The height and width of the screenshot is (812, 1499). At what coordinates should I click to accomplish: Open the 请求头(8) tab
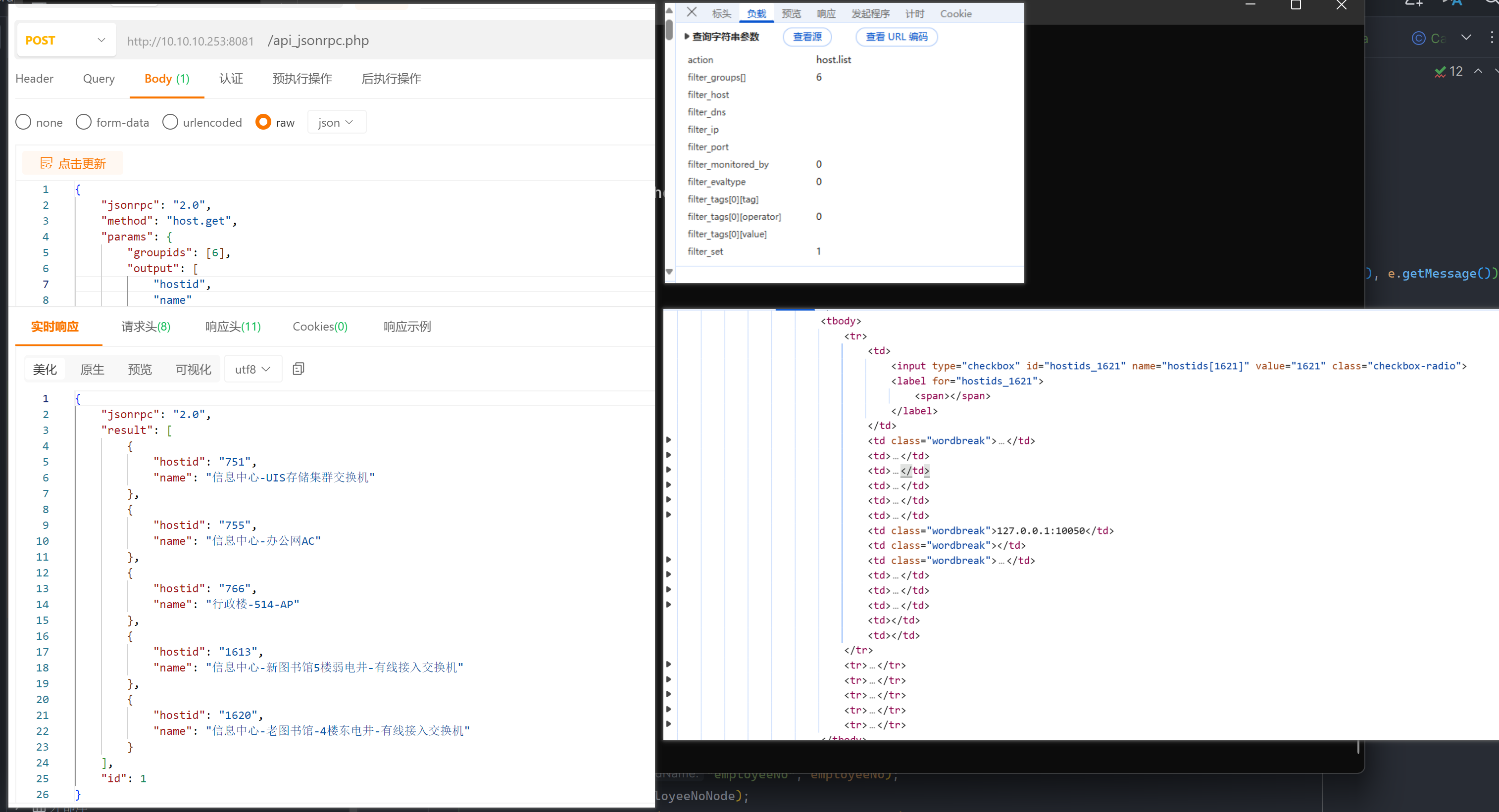[x=146, y=326]
